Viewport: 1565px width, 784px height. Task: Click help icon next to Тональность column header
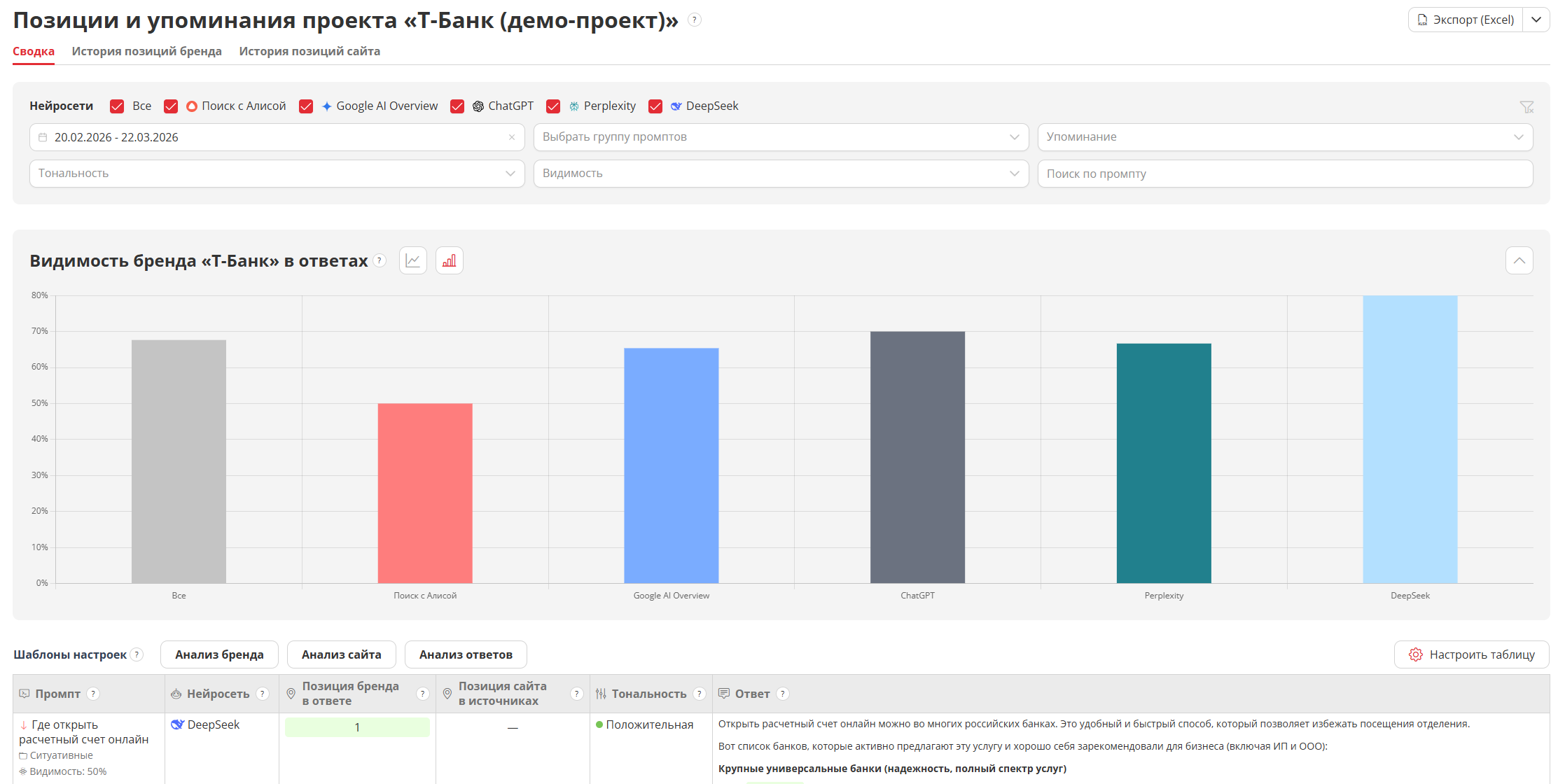(699, 694)
